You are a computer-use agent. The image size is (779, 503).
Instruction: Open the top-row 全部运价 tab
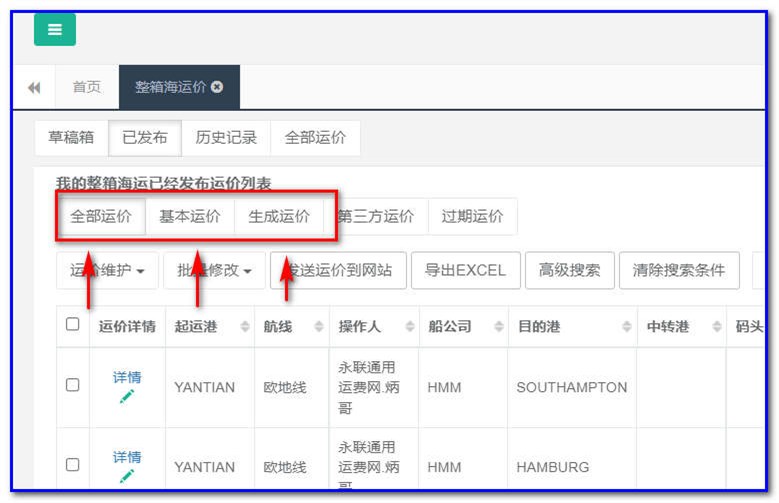[315, 137]
